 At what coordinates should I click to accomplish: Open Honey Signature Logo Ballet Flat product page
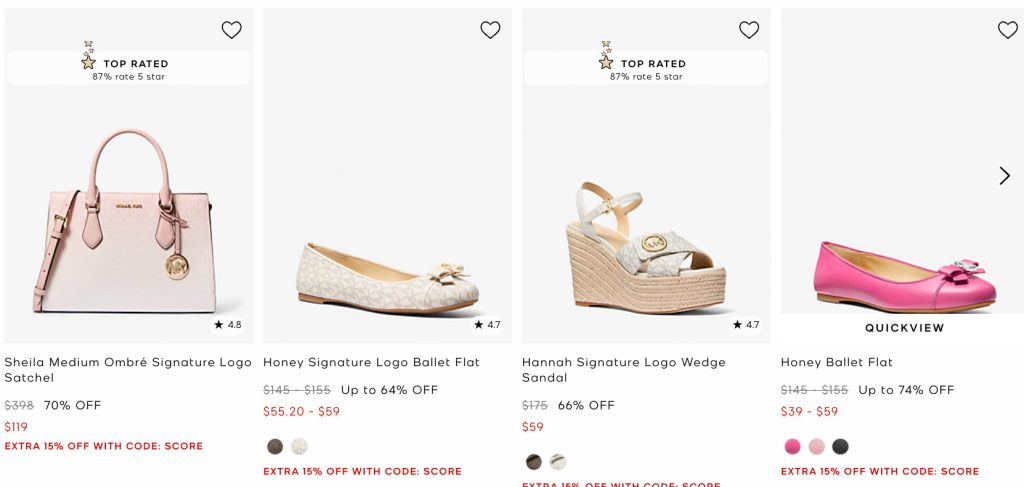[371, 362]
